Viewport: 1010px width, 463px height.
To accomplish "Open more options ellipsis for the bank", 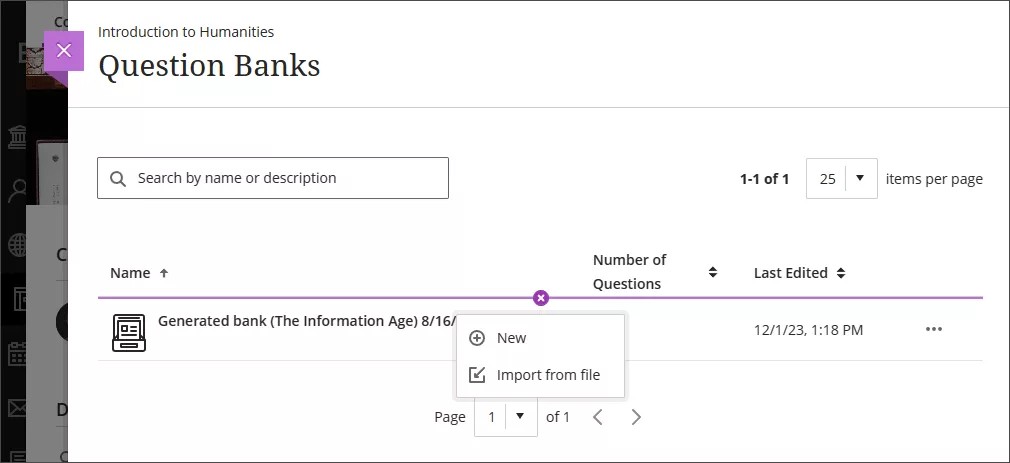I will click(x=933, y=329).
